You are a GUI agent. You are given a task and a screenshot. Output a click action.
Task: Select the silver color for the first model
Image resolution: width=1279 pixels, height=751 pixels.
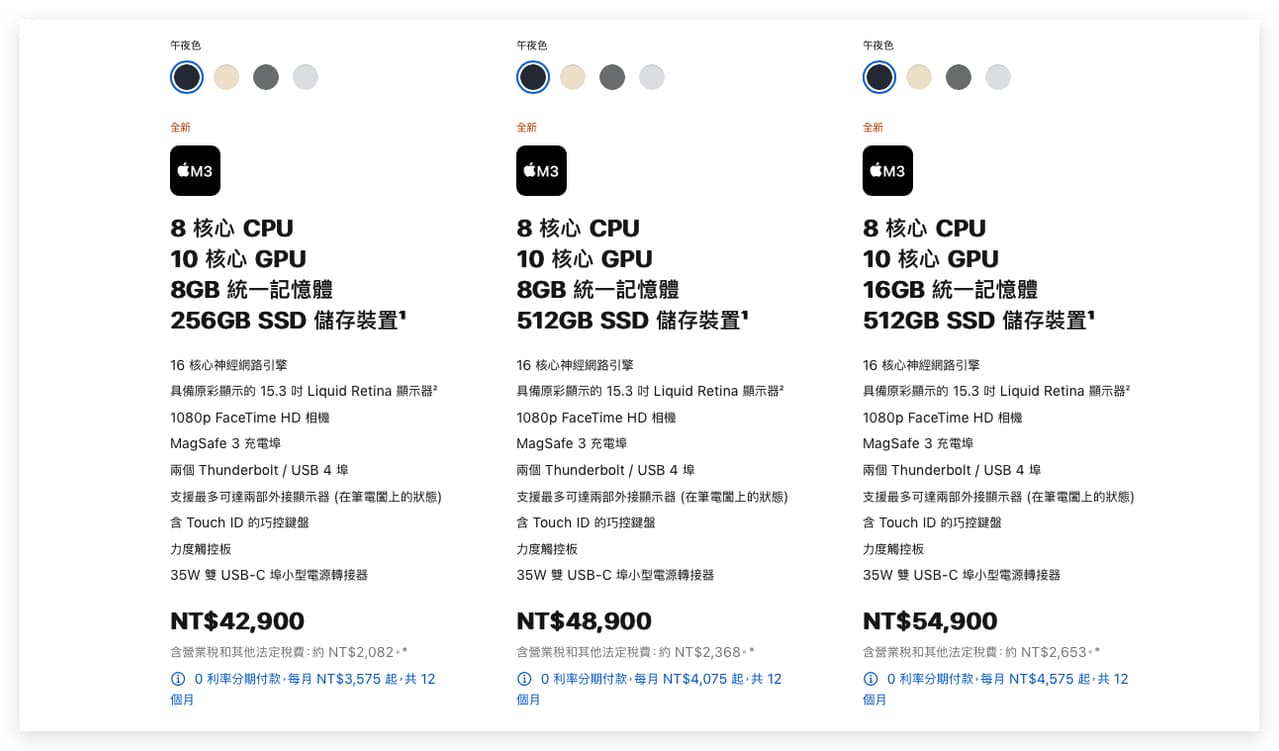[305, 77]
